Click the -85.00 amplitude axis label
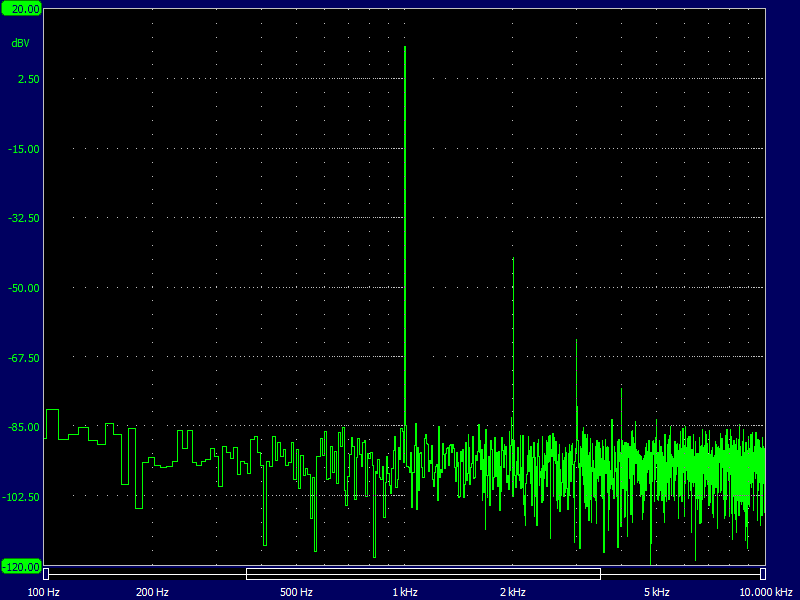This screenshot has height=600, width=800. pyautogui.click(x=24, y=428)
